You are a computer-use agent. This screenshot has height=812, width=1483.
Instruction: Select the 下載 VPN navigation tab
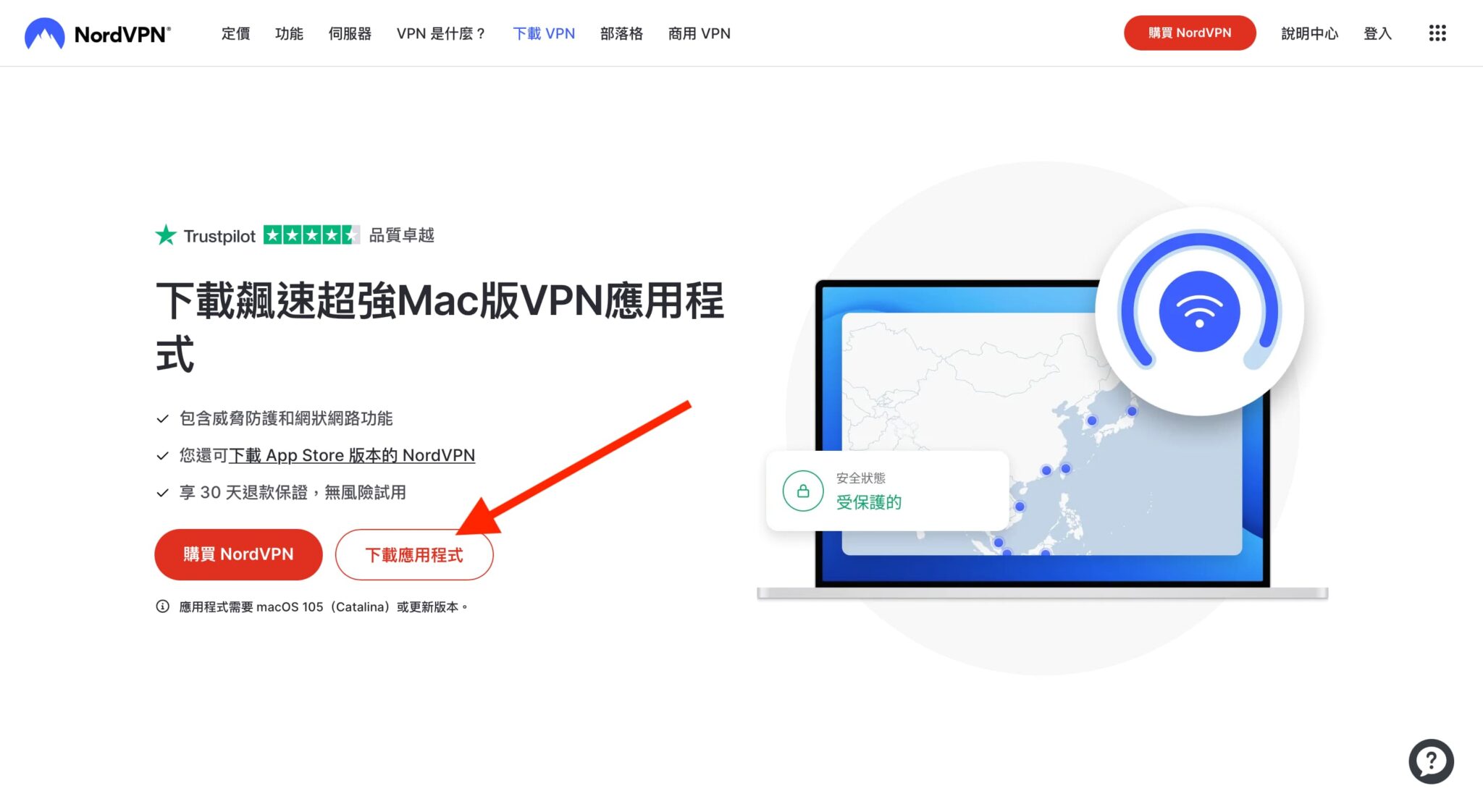(x=544, y=33)
